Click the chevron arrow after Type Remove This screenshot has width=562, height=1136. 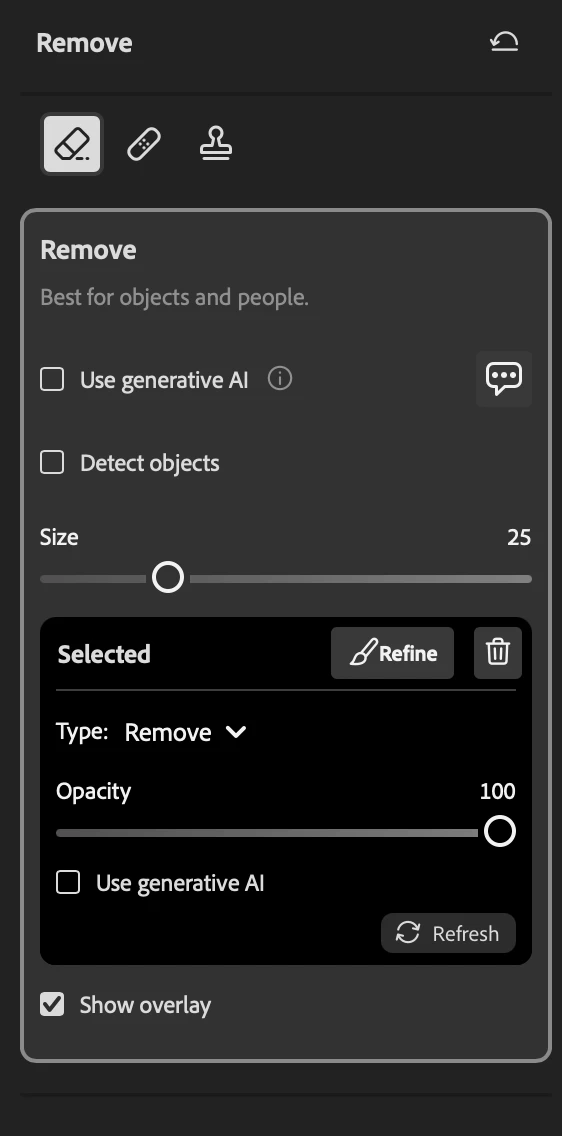coord(236,732)
